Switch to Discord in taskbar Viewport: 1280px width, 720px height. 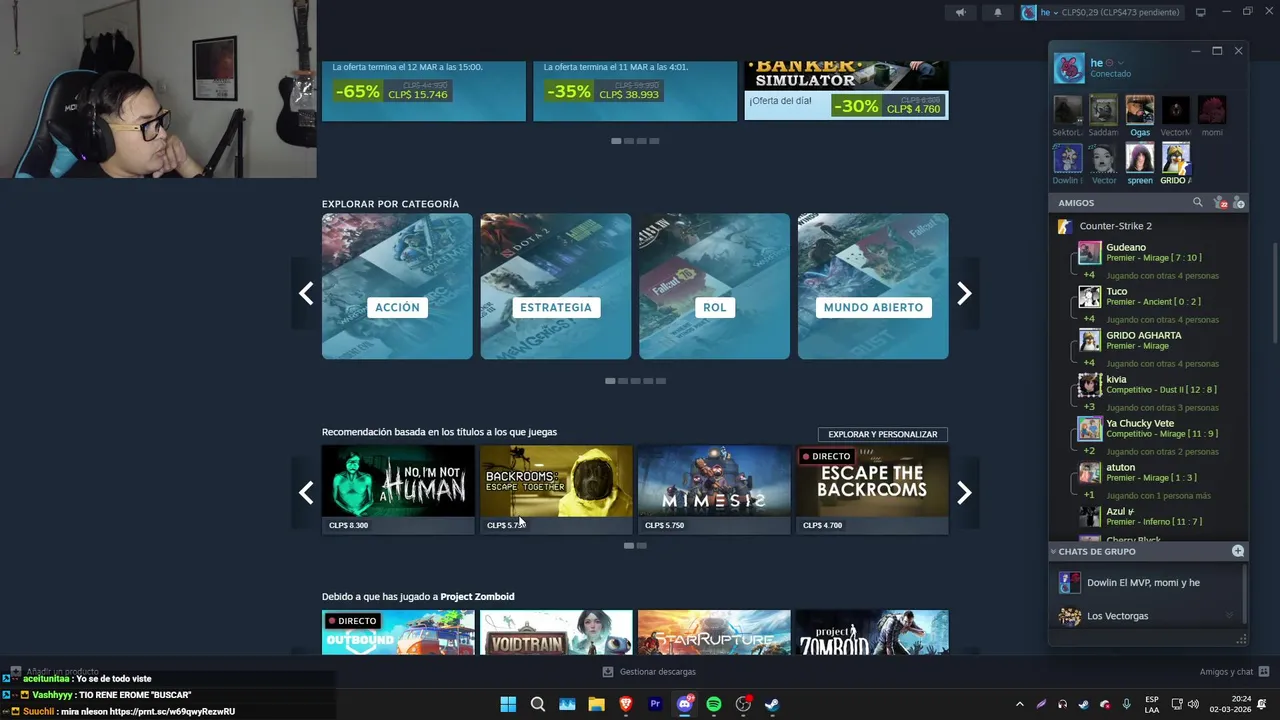[x=685, y=704]
